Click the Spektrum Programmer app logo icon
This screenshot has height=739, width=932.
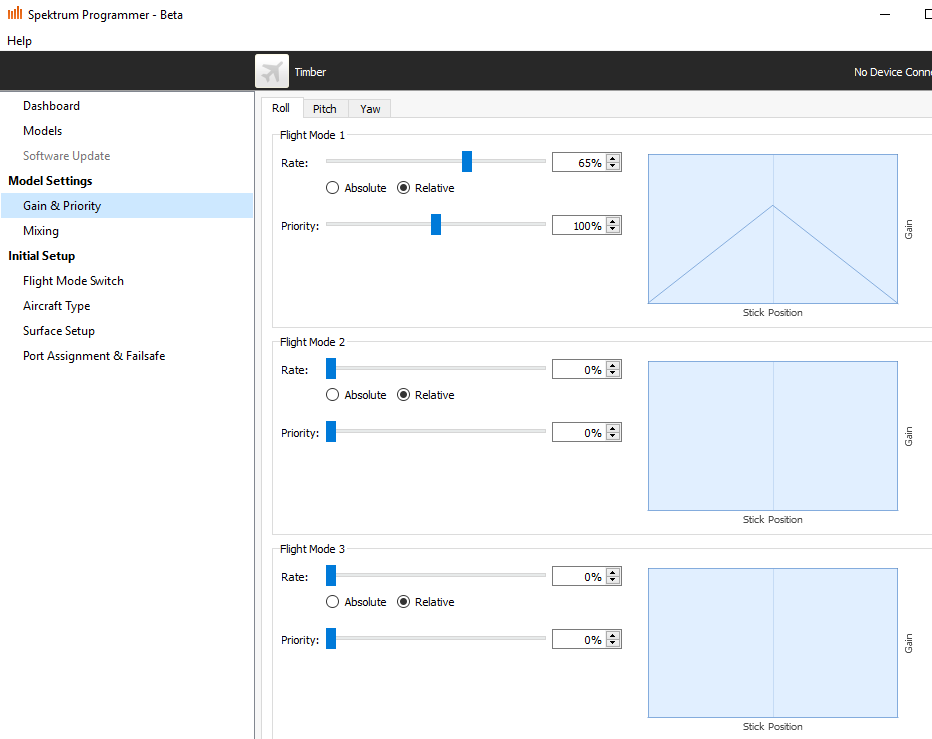[x=15, y=13]
